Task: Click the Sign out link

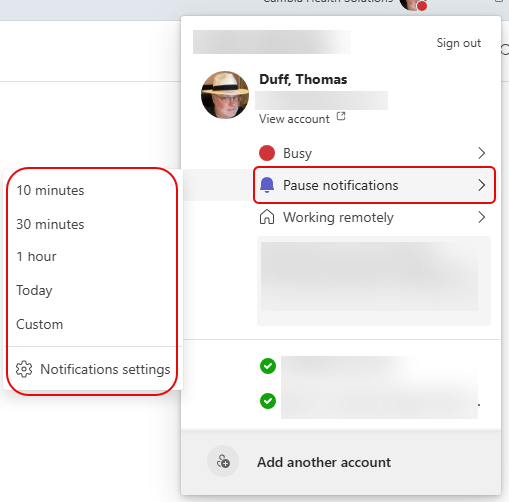Action: (459, 43)
